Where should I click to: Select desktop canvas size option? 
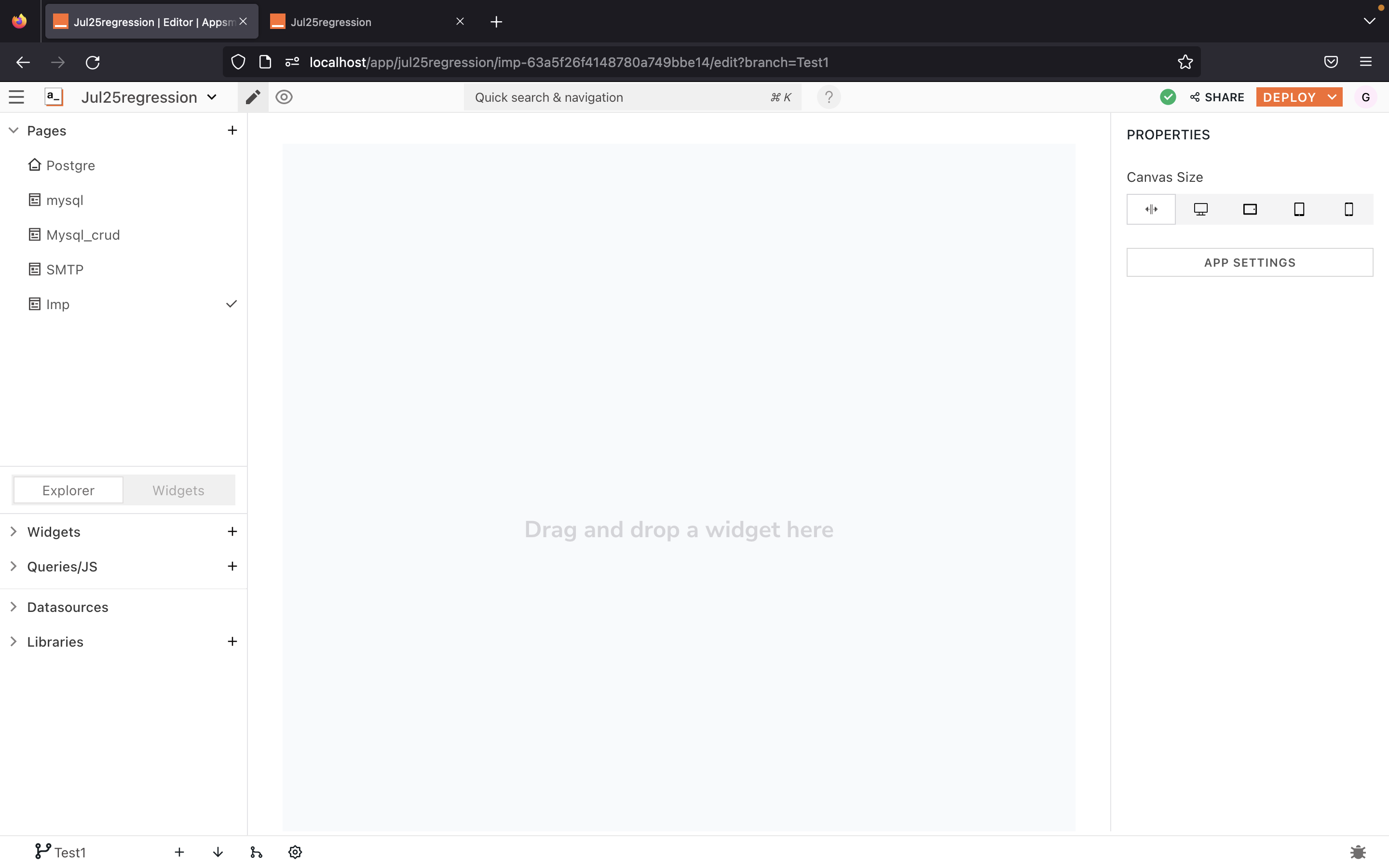tap(1200, 209)
